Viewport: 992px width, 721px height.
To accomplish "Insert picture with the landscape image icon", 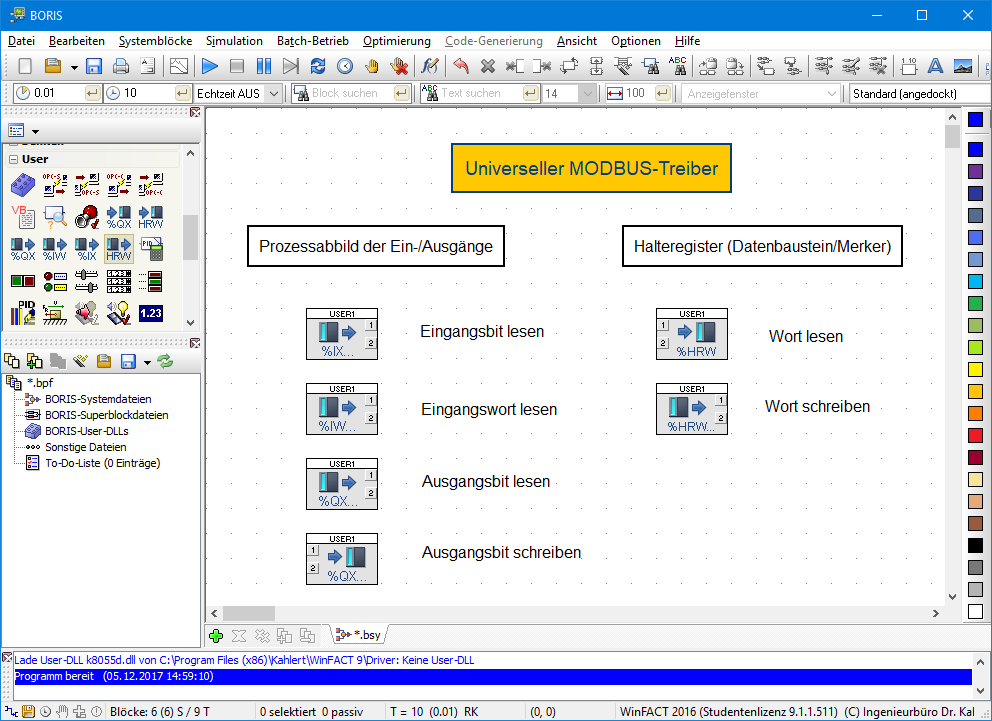I will click(962, 66).
